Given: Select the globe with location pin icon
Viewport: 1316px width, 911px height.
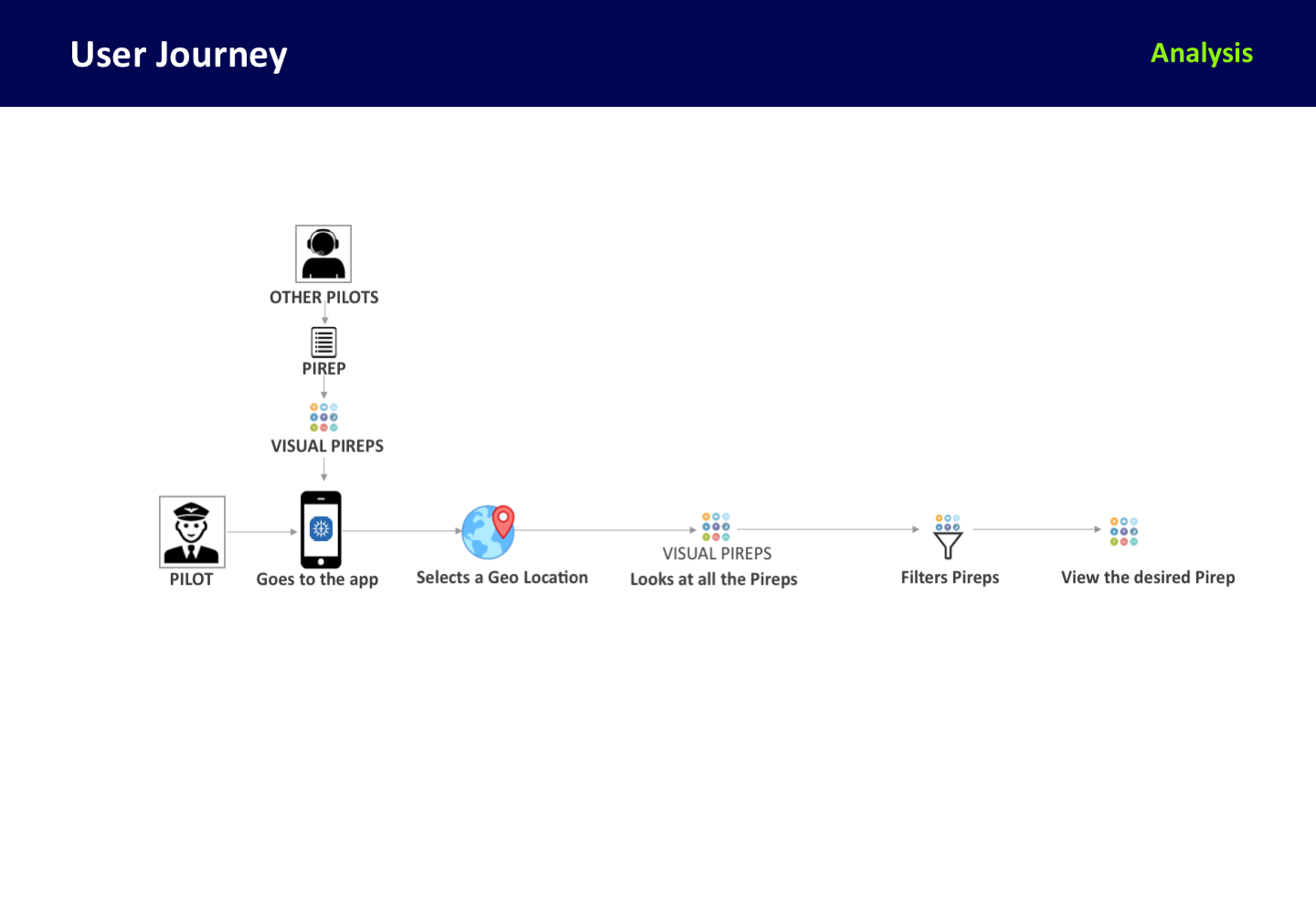Looking at the screenshot, I should coord(489,532).
